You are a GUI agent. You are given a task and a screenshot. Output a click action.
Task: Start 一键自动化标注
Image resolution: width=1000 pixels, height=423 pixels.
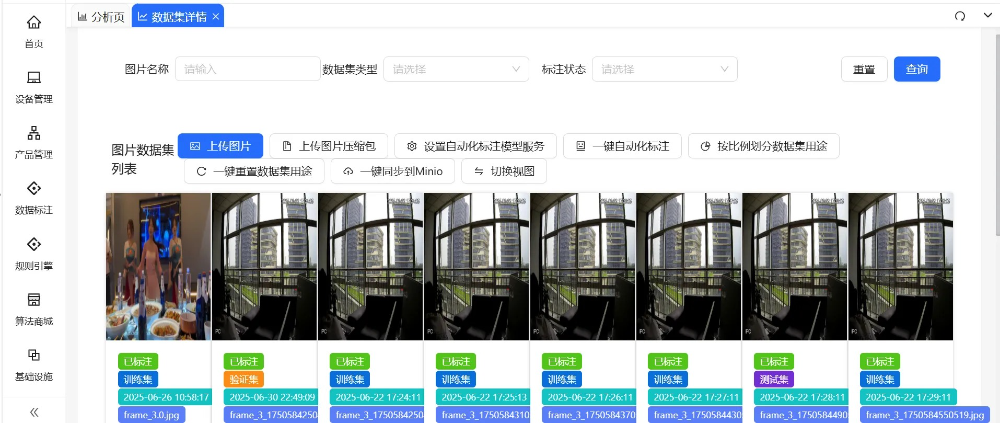[622, 146]
